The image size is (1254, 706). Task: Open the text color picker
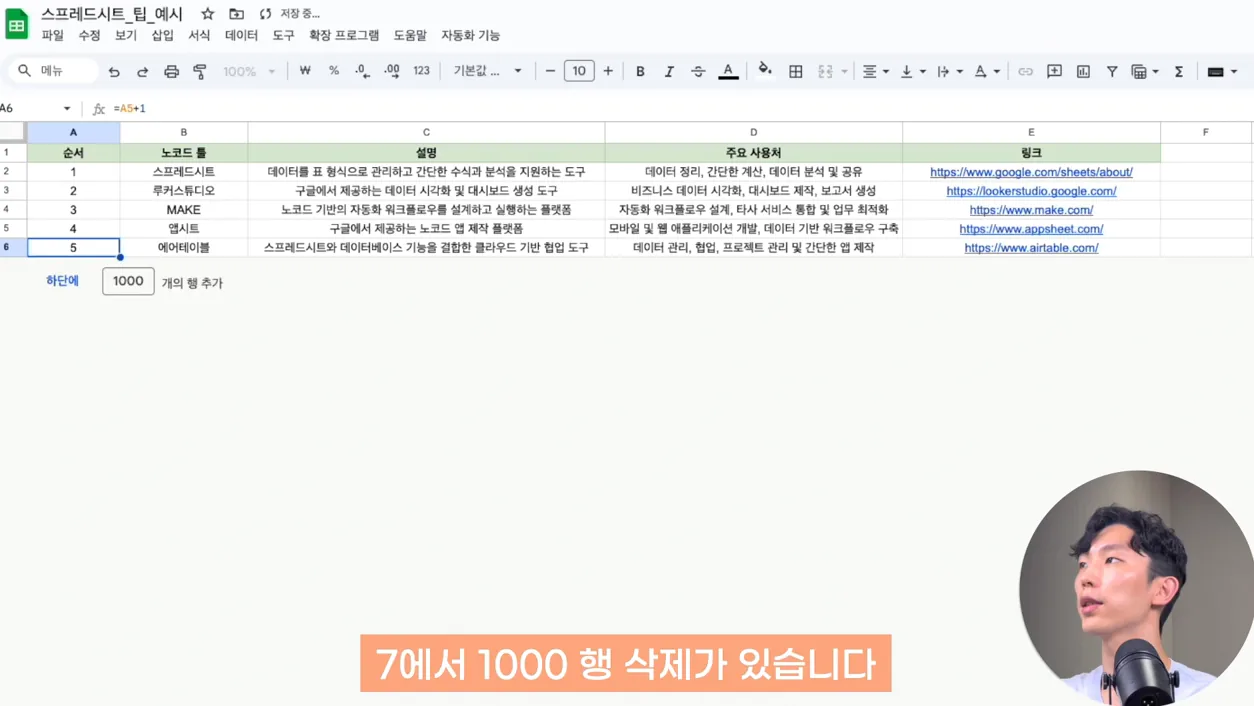pos(728,72)
